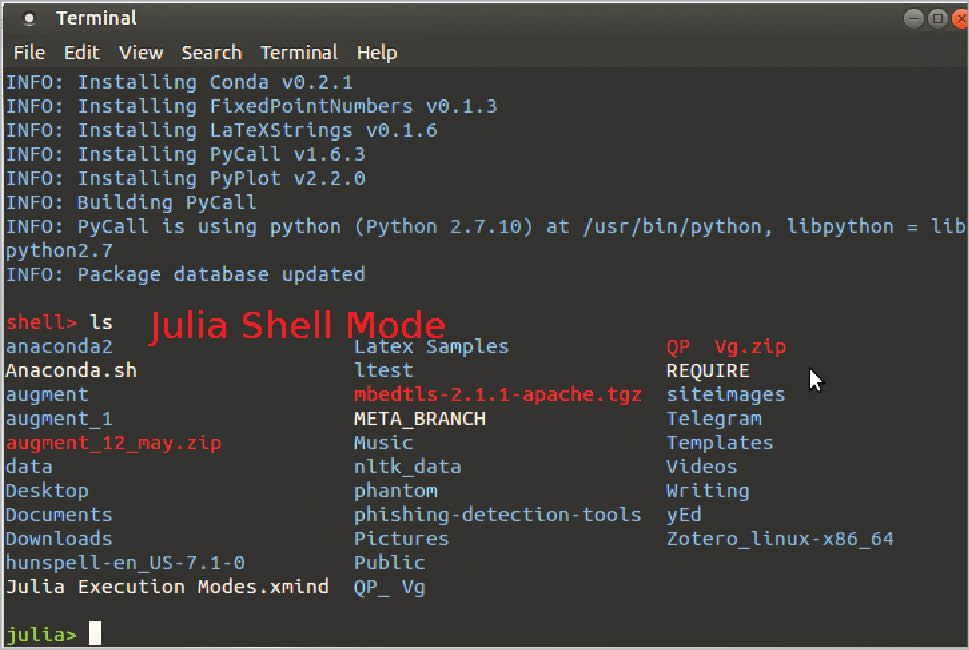Viewport: 969px width, 650px height.
Task: Click the 'Zotero_linux-x86_64' directory entry
Action: click(x=780, y=539)
